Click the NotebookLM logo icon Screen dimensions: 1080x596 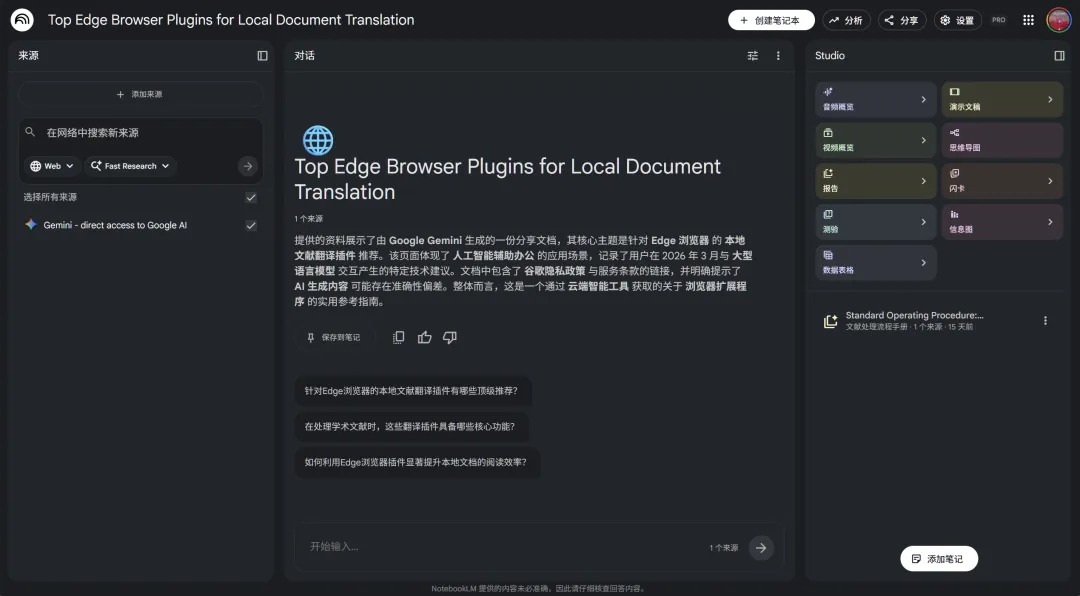22,20
